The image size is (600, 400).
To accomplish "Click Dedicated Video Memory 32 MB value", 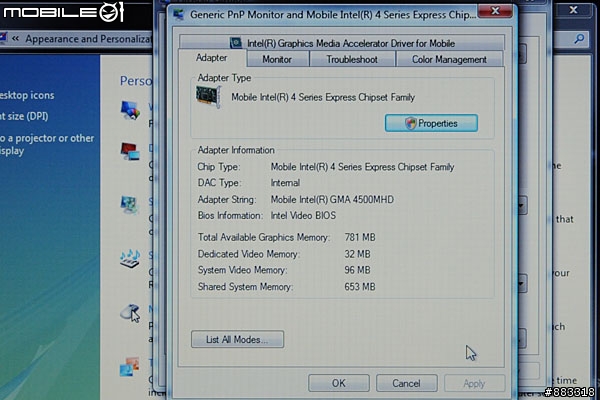I will point(357,254).
